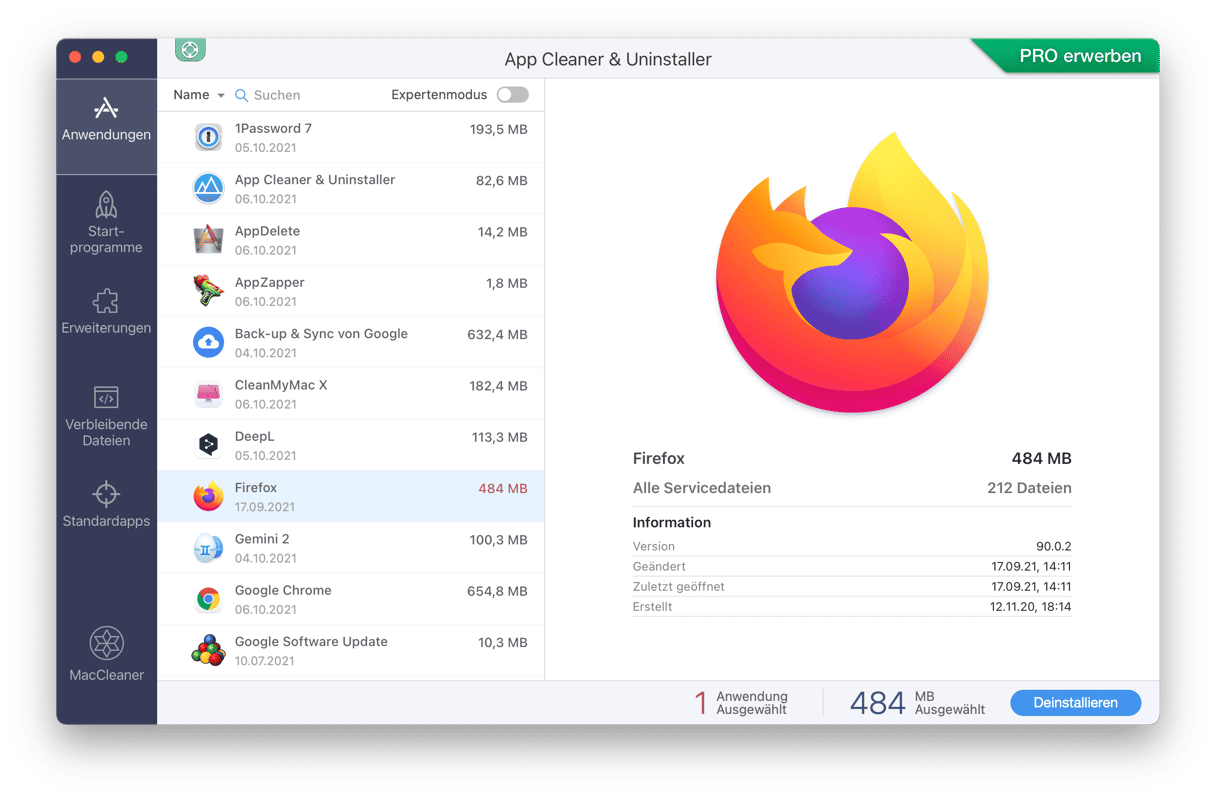
Task: Select the Google Chrome entry name
Action: [283, 591]
